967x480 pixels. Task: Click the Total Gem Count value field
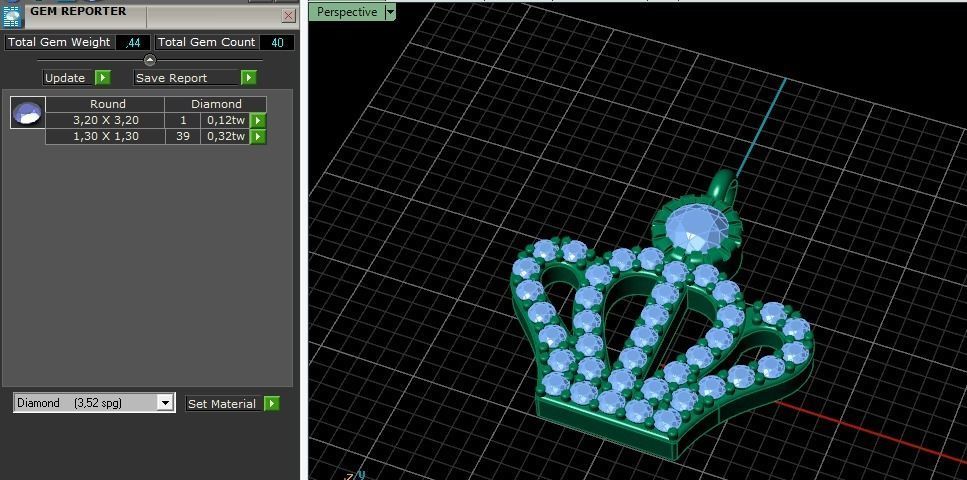277,43
